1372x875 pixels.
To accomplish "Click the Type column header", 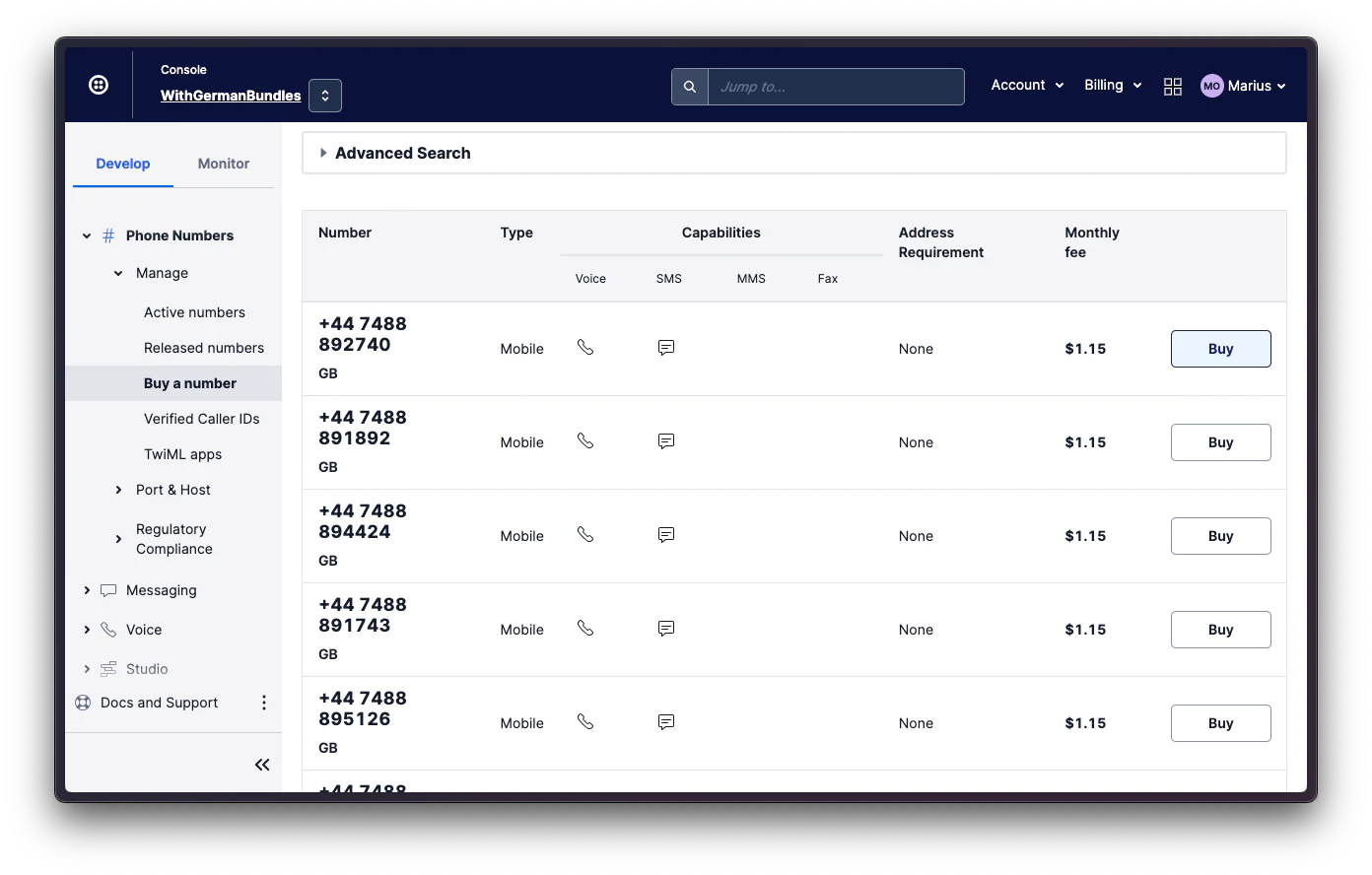I will click(516, 233).
